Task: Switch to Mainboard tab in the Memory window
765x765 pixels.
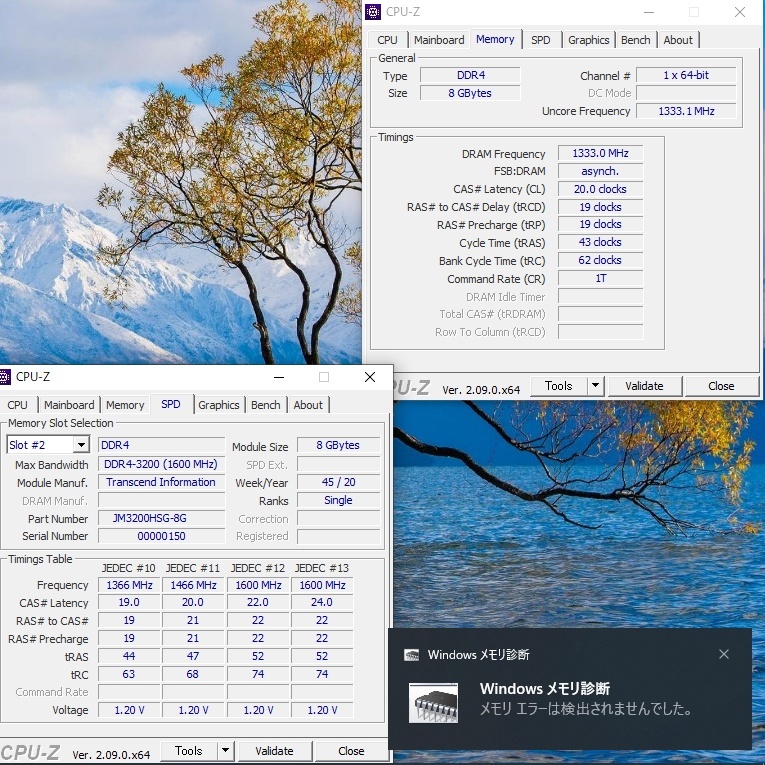Action: pyautogui.click(x=439, y=40)
